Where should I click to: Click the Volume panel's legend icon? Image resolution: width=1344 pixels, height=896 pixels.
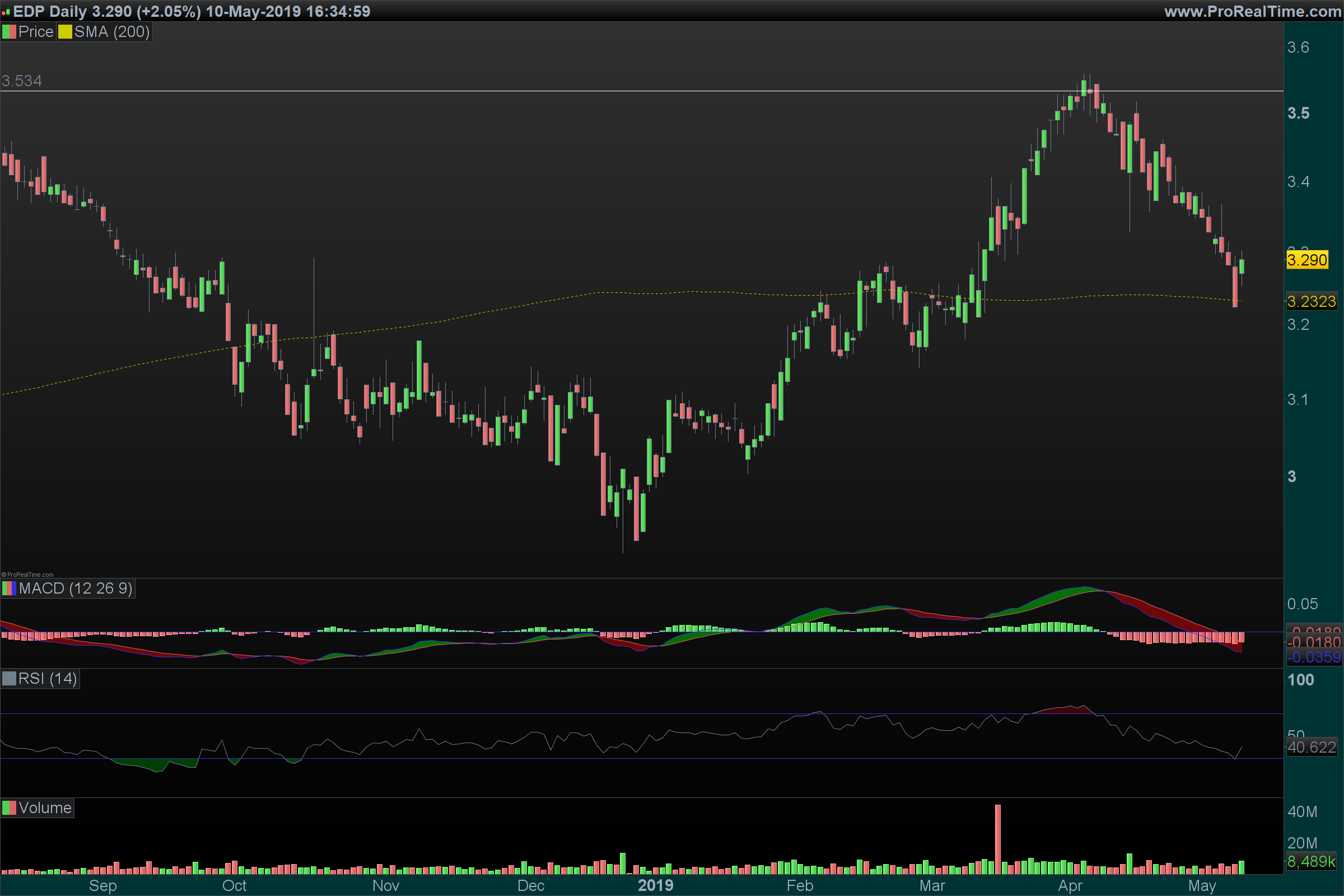click(x=9, y=808)
